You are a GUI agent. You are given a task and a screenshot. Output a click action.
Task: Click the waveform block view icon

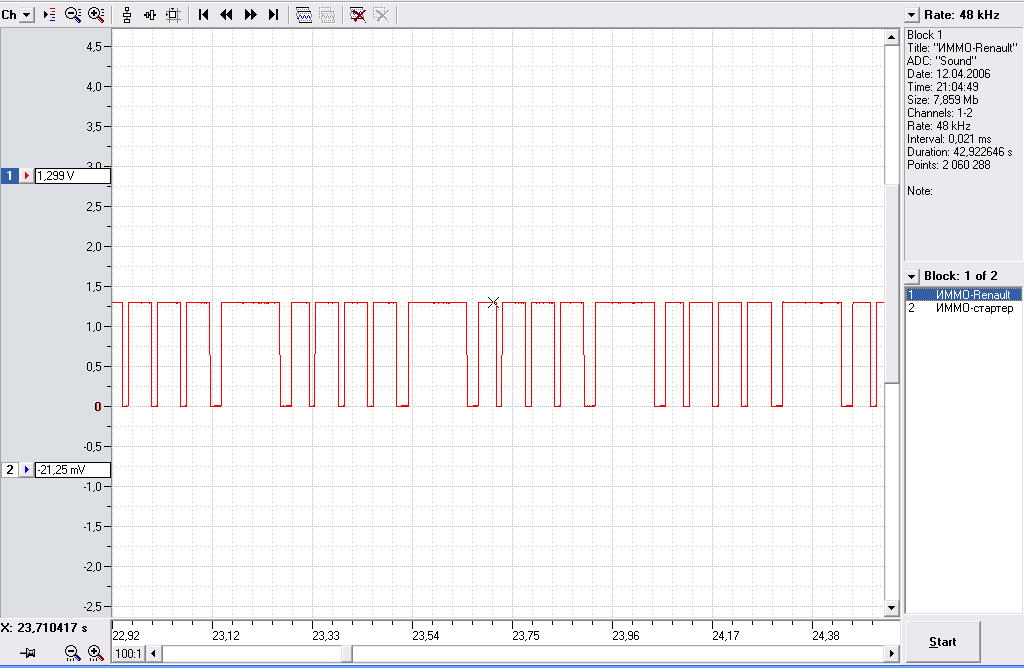coord(304,14)
